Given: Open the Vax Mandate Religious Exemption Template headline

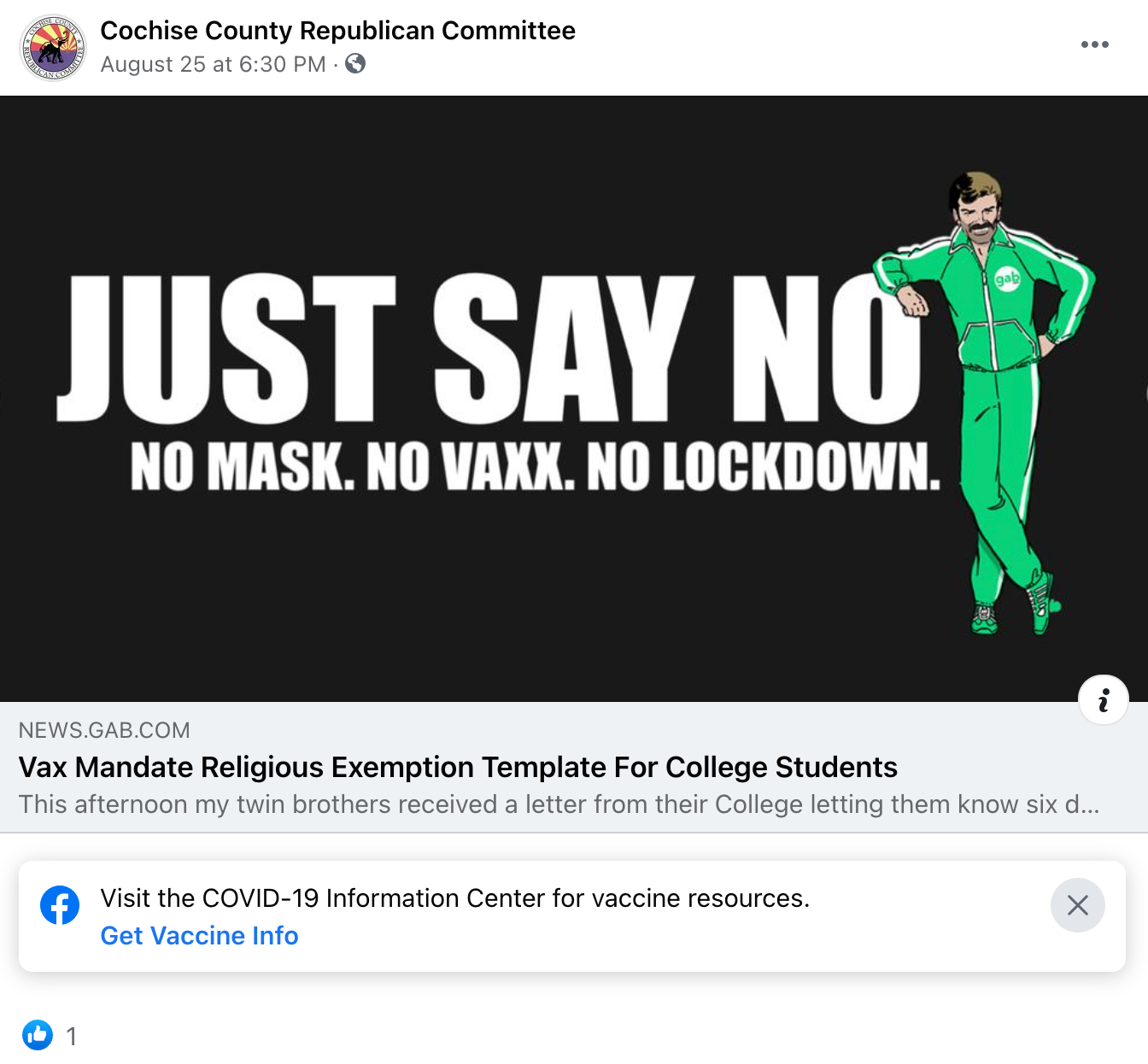Looking at the screenshot, I should 458,767.
